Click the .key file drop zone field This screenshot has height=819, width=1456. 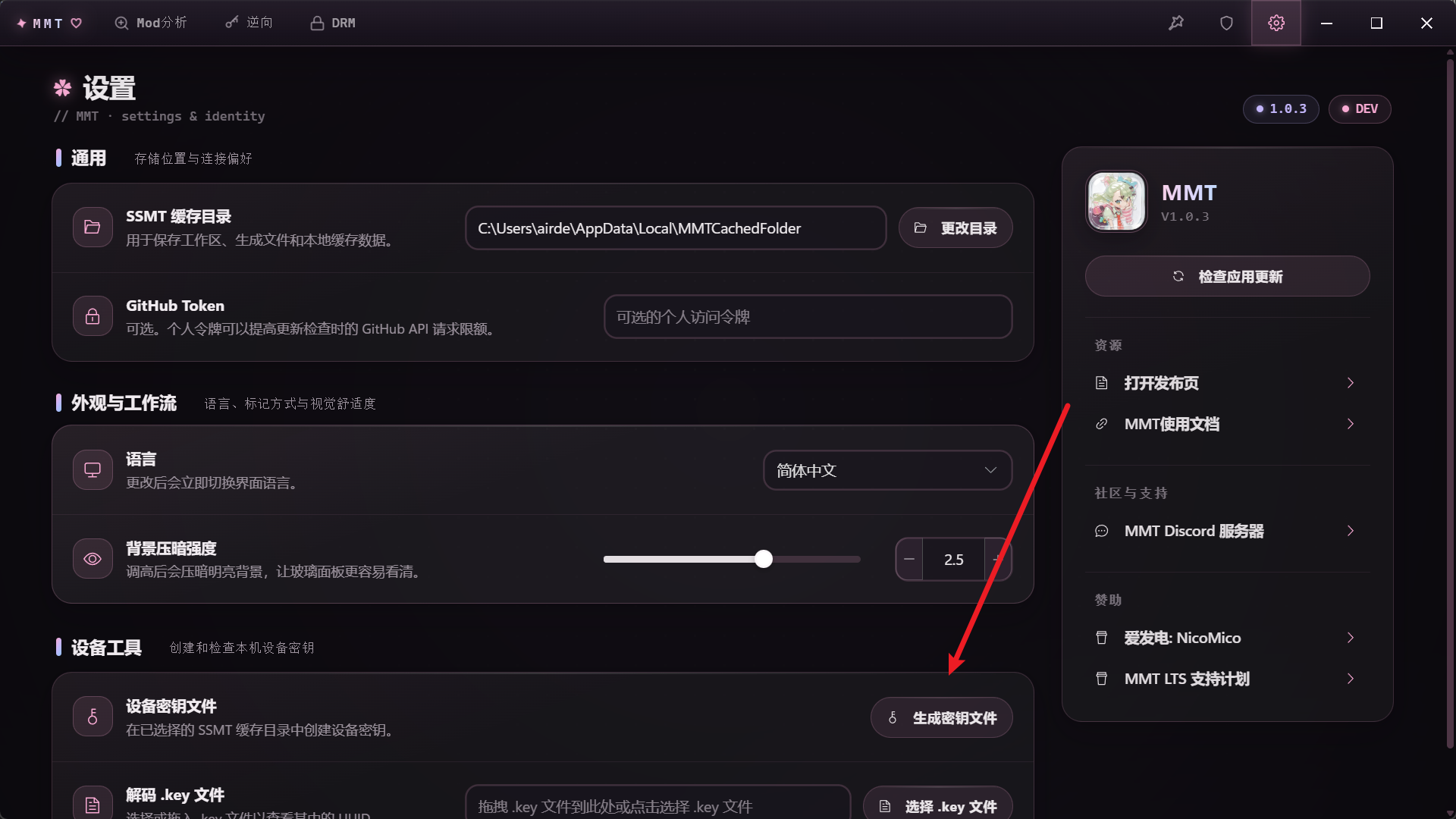click(x=658, y=804)
